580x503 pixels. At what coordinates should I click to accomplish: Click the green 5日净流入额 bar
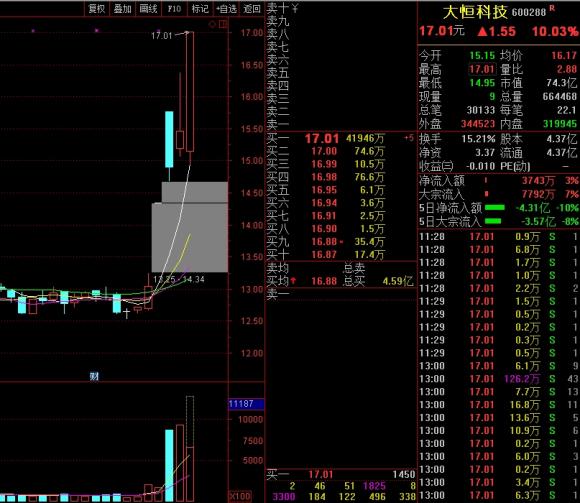pos(495,208)
